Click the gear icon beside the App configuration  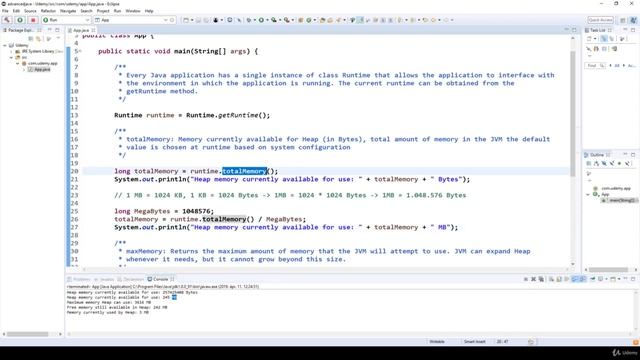tap(172, 20)
